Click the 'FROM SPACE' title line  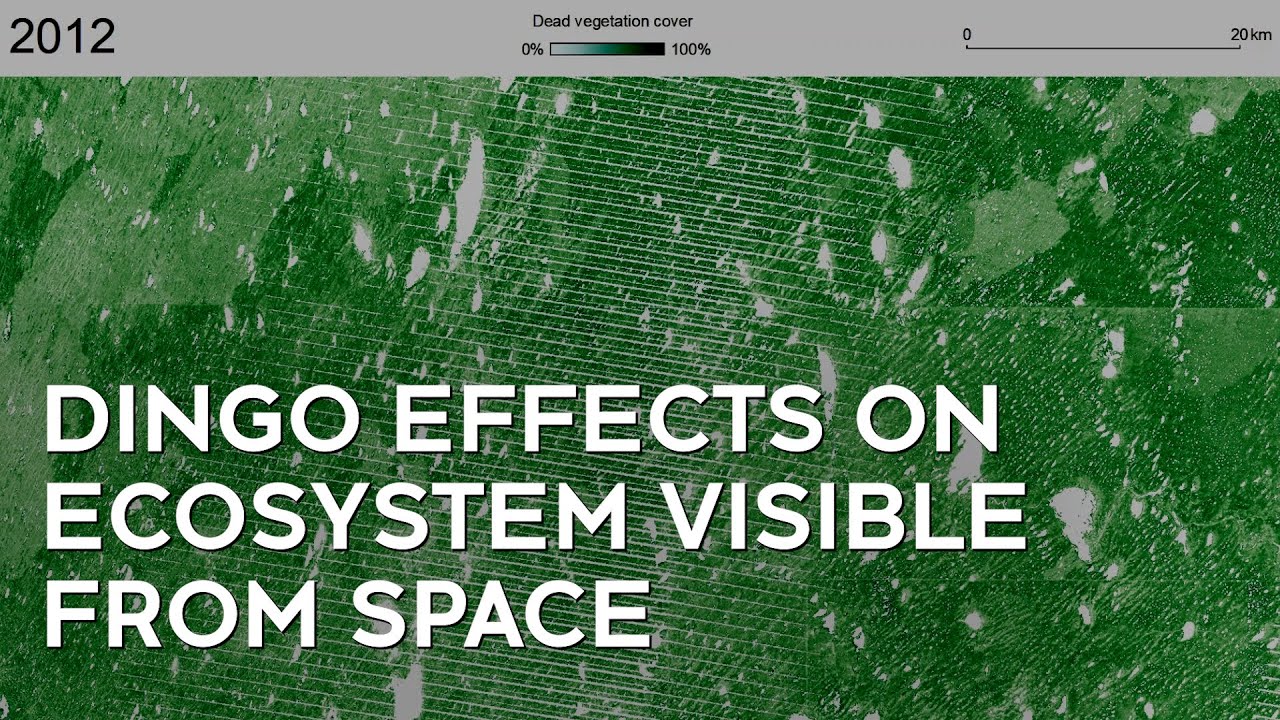click(x=348, y=616)
